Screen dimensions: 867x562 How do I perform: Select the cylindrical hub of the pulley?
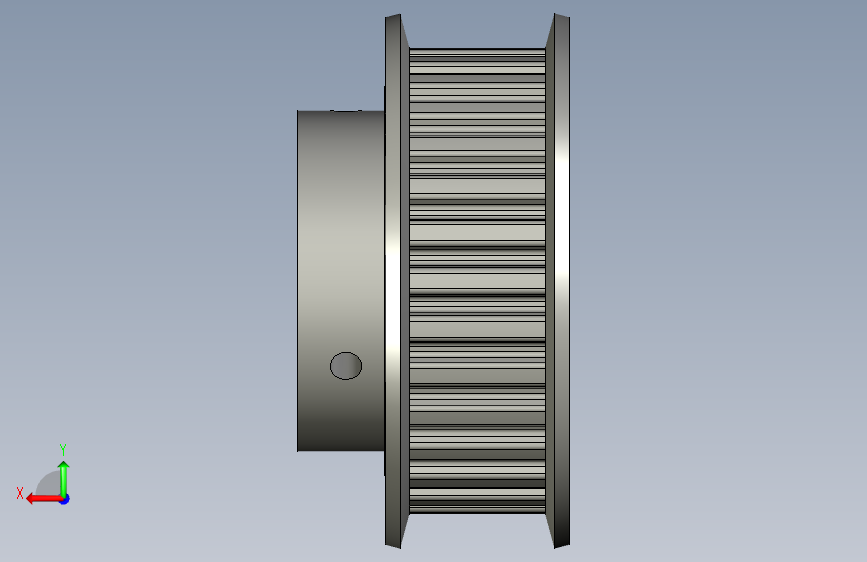pyautogui.click(x=341, y=280)
